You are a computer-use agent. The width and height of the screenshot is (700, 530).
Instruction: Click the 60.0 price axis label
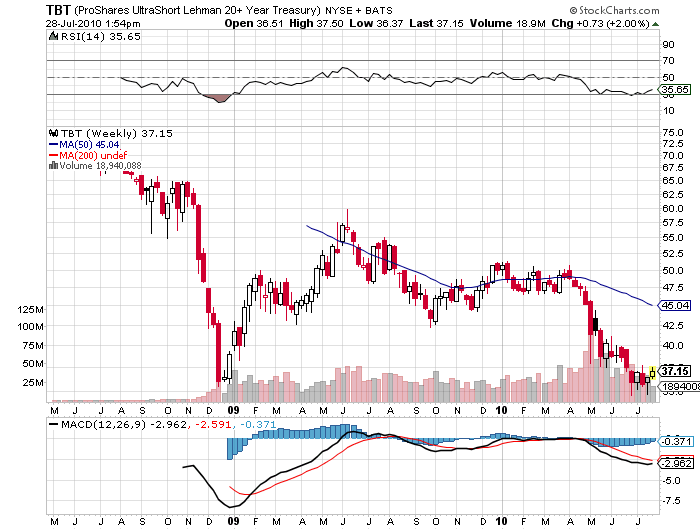tap(673, 209)
